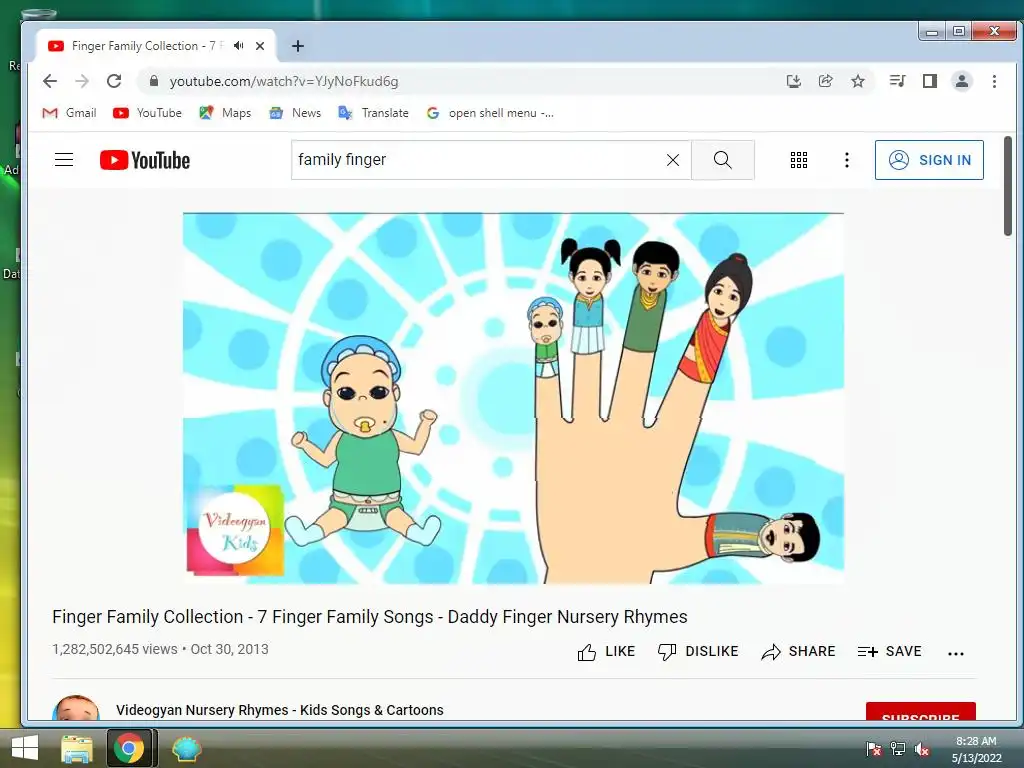The image size is (1024, 768).
Task: Clear the search query with X
Action: pos(673,160)
